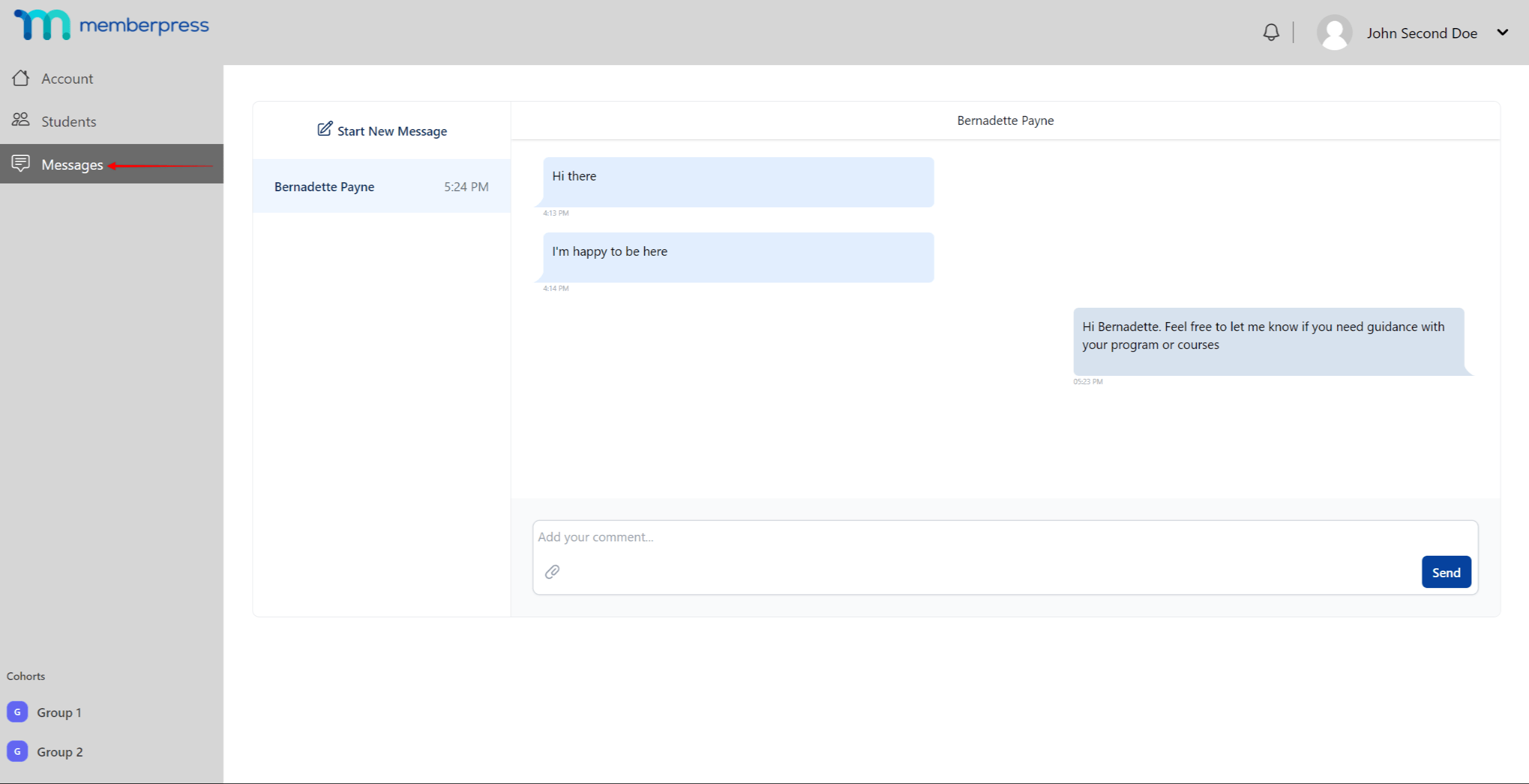The height and width of the screenshot is (784, 1529).
Task: Open the notifications bell
Action: 1271,32
